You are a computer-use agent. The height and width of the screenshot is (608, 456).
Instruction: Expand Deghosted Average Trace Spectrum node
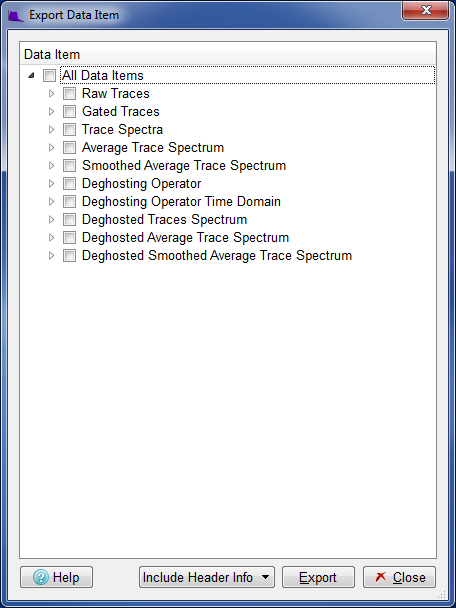click(51, 238)
